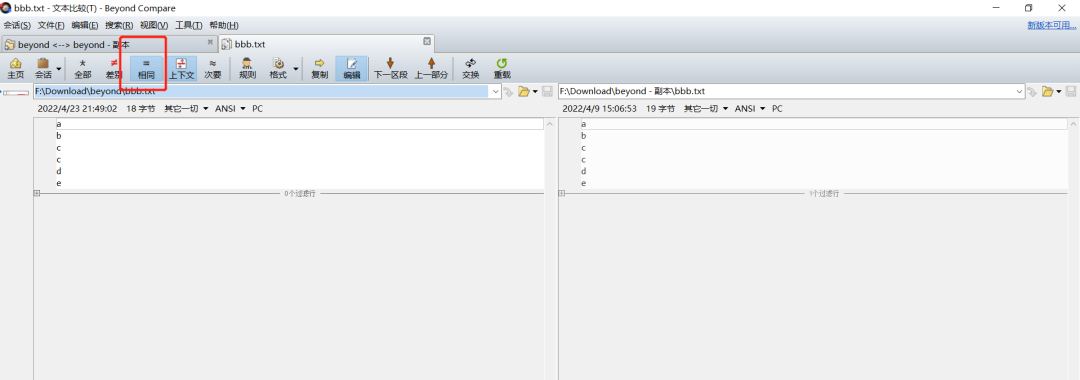Open the 主页 home toolbar icon

[x=15, y=68]
